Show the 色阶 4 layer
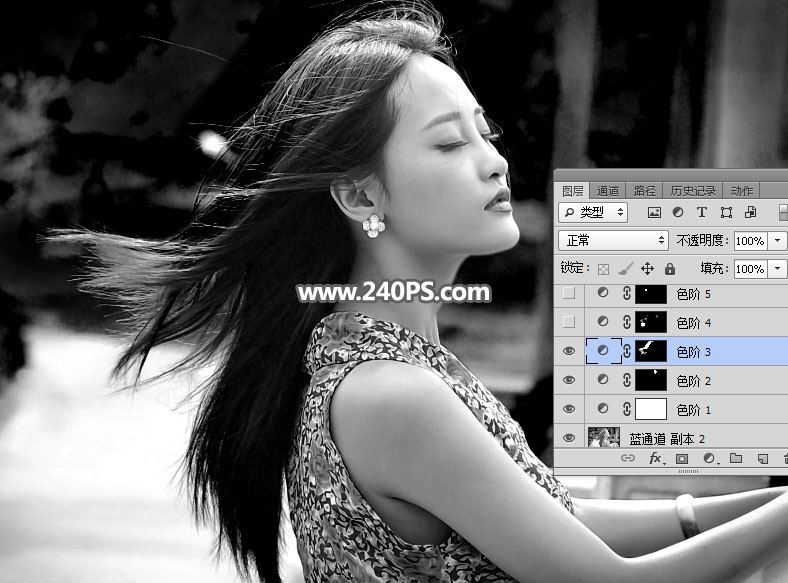Image resolution: width=788 pixels, height=583 pixels. [x=568, y=322]
